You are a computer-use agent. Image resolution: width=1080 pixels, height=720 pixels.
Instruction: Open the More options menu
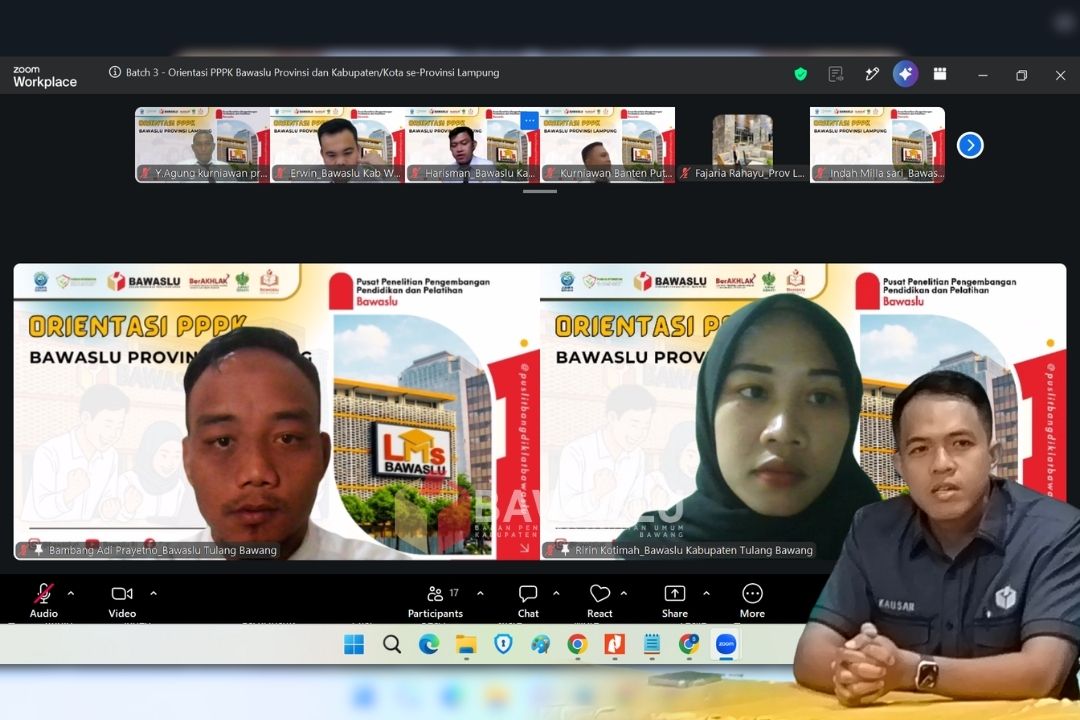pyautogui.click(x=752, y=601)
